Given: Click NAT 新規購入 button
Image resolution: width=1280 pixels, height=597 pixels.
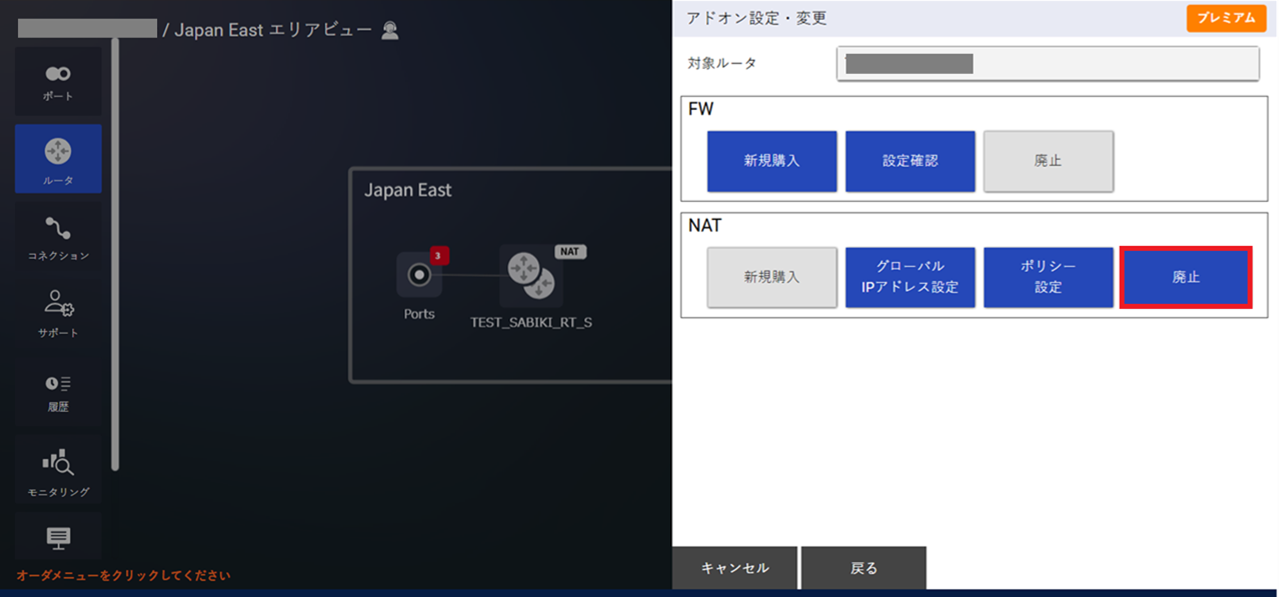Looking at the screenshot, I should tap(772, 277).
